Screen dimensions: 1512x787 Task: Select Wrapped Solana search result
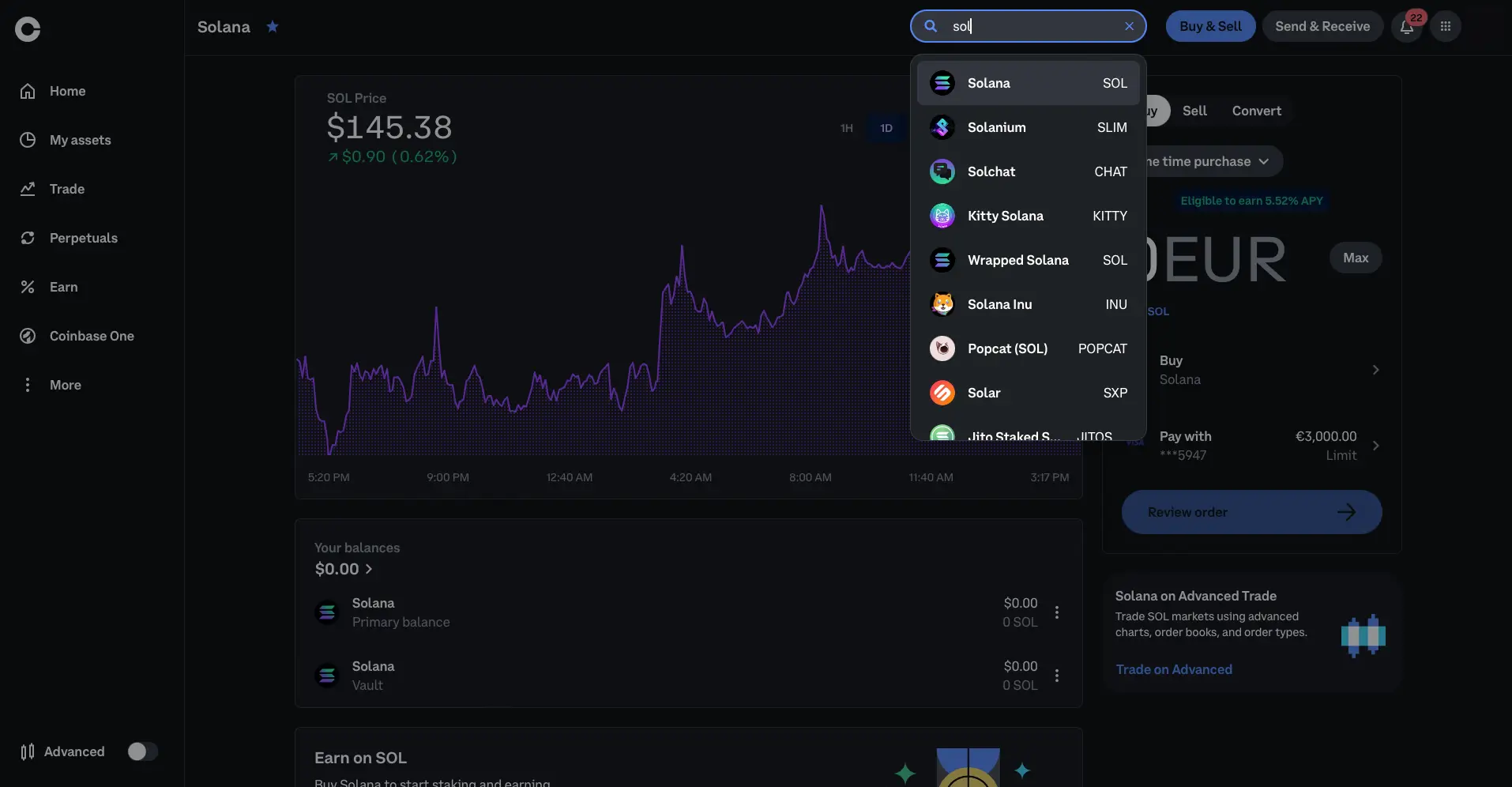(x=1029, y=260)
